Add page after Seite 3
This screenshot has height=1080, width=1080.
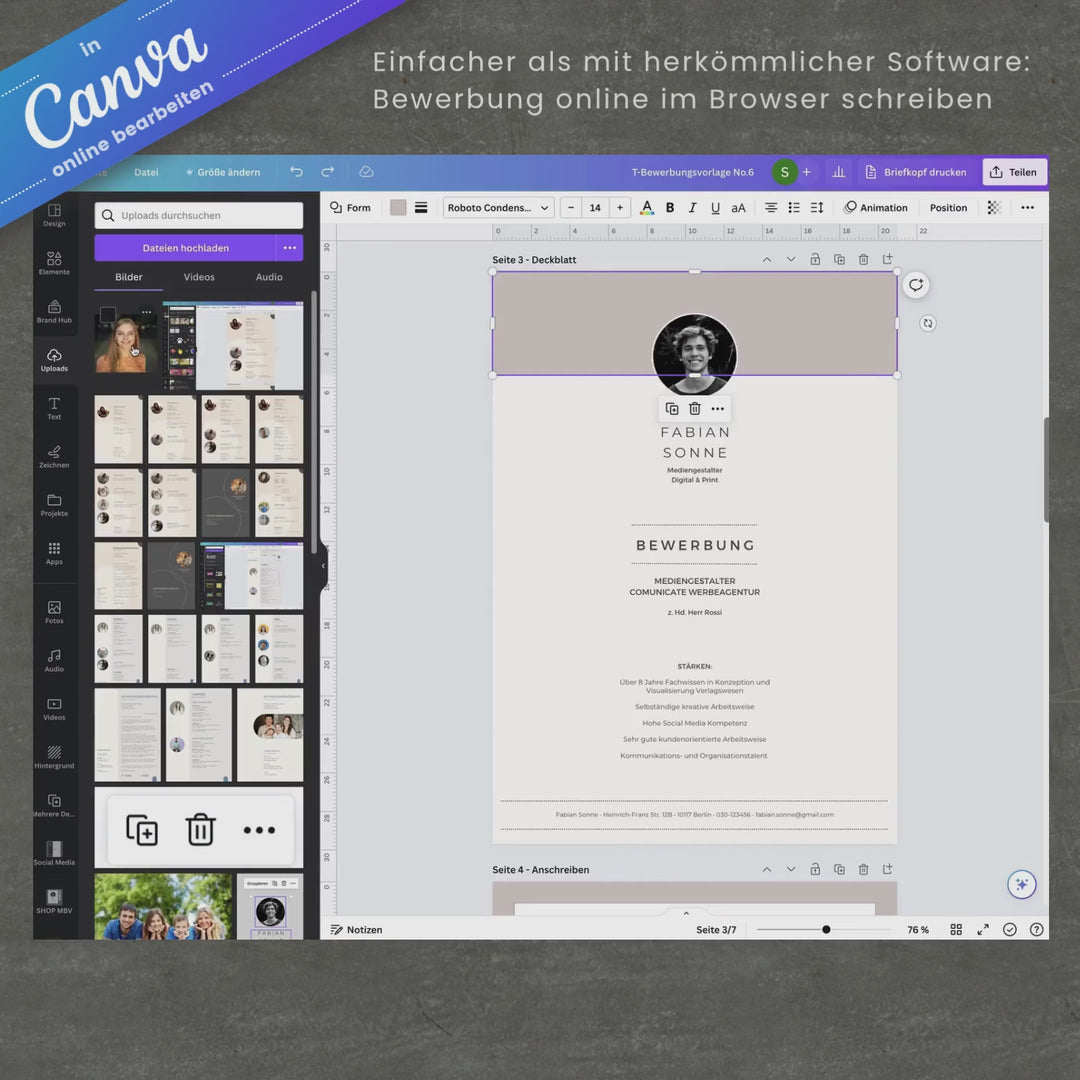(x=887, y=260)
